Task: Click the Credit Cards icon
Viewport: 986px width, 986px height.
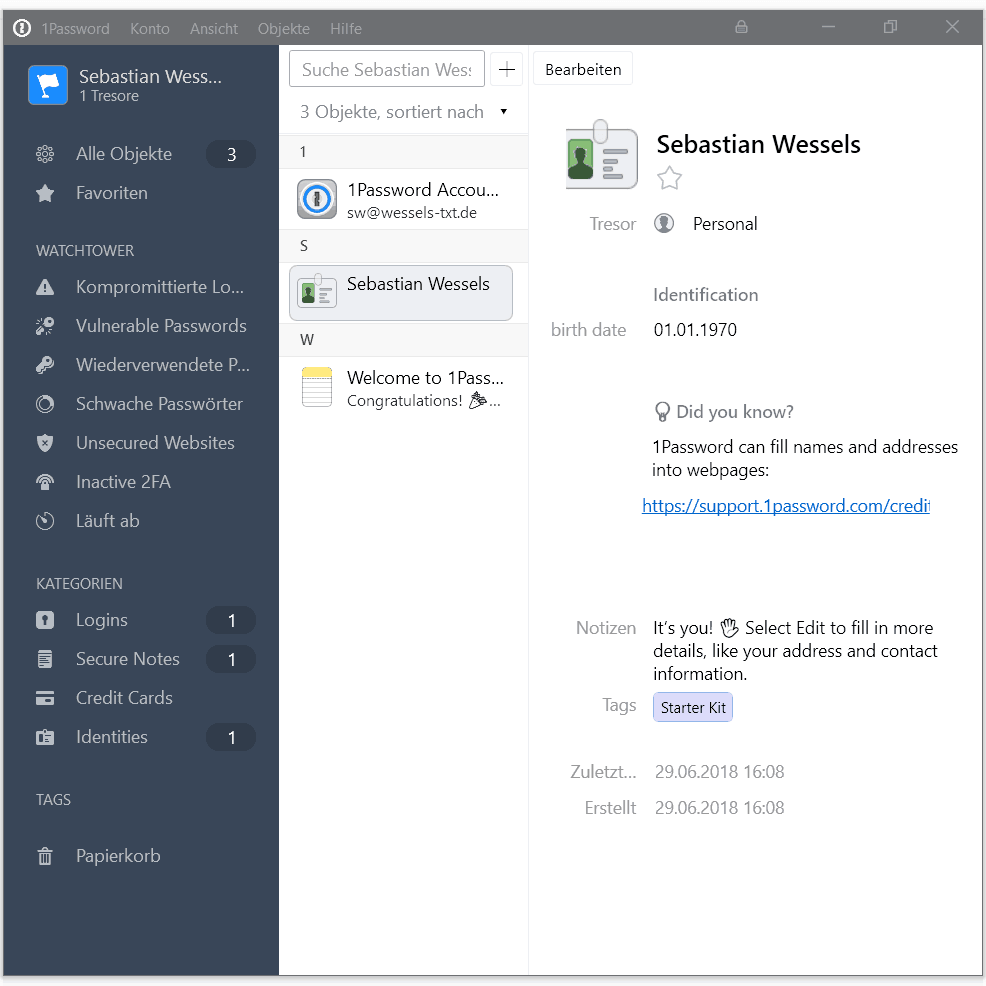Action: [45, 698]
